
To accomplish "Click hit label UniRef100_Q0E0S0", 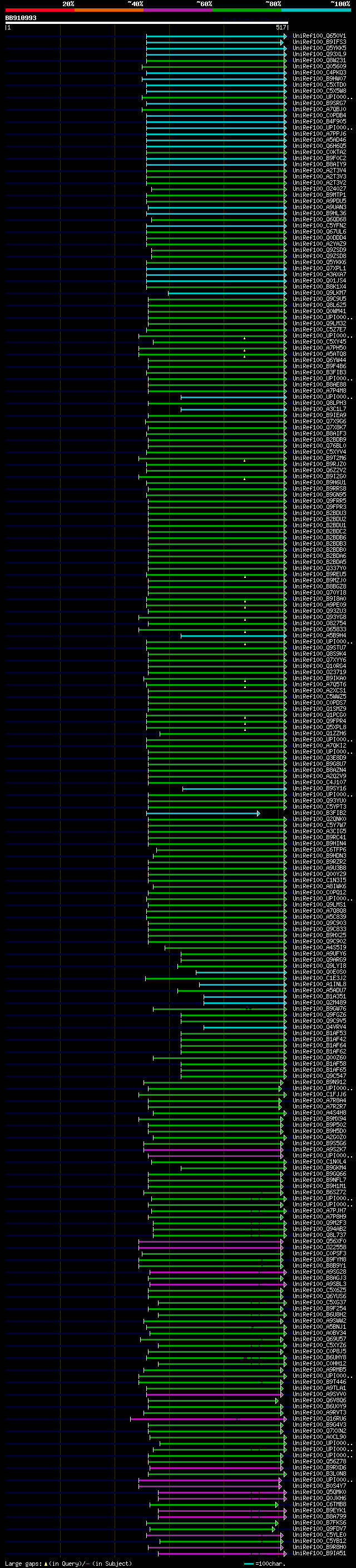I will click(319, 972).
